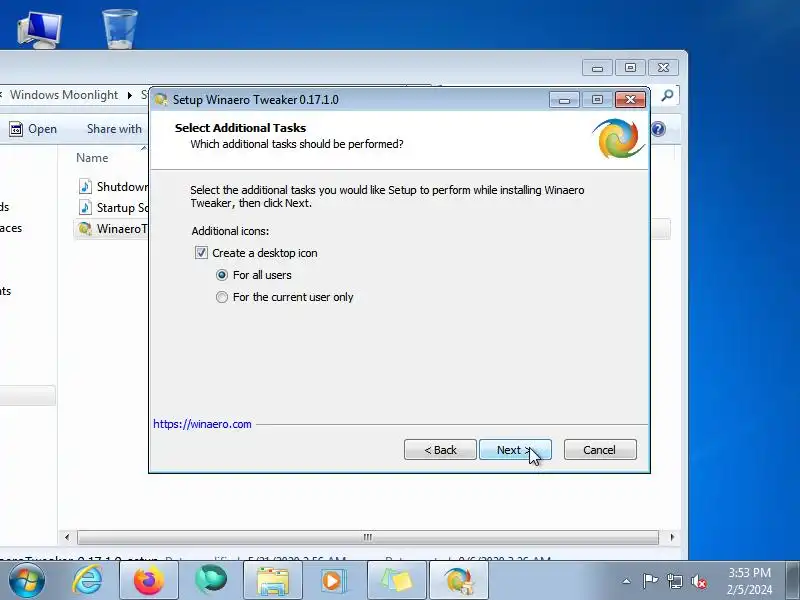Screen dimensions: 800x600
Task: Open Sticky Notes taskbar icon
Action: click(x=396, y=580)
